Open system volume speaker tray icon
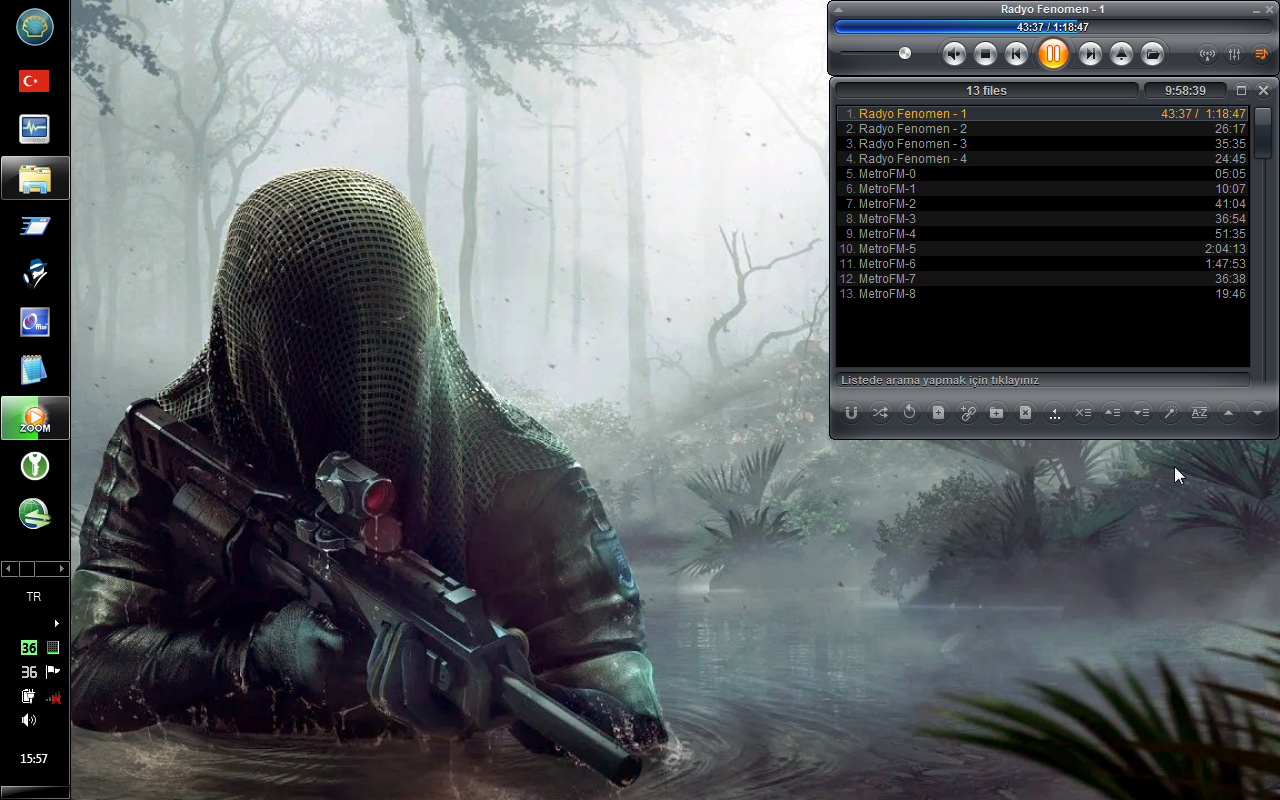Image resolution: width=1280 pixels, height=800 pixels. [x=29, y=720]
